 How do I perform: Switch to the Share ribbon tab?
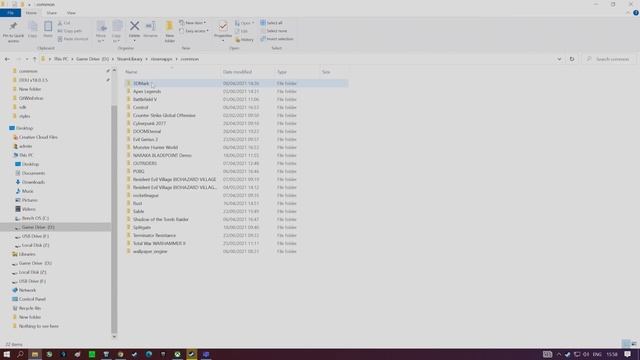pyautogui.click(x=51, y=13)
